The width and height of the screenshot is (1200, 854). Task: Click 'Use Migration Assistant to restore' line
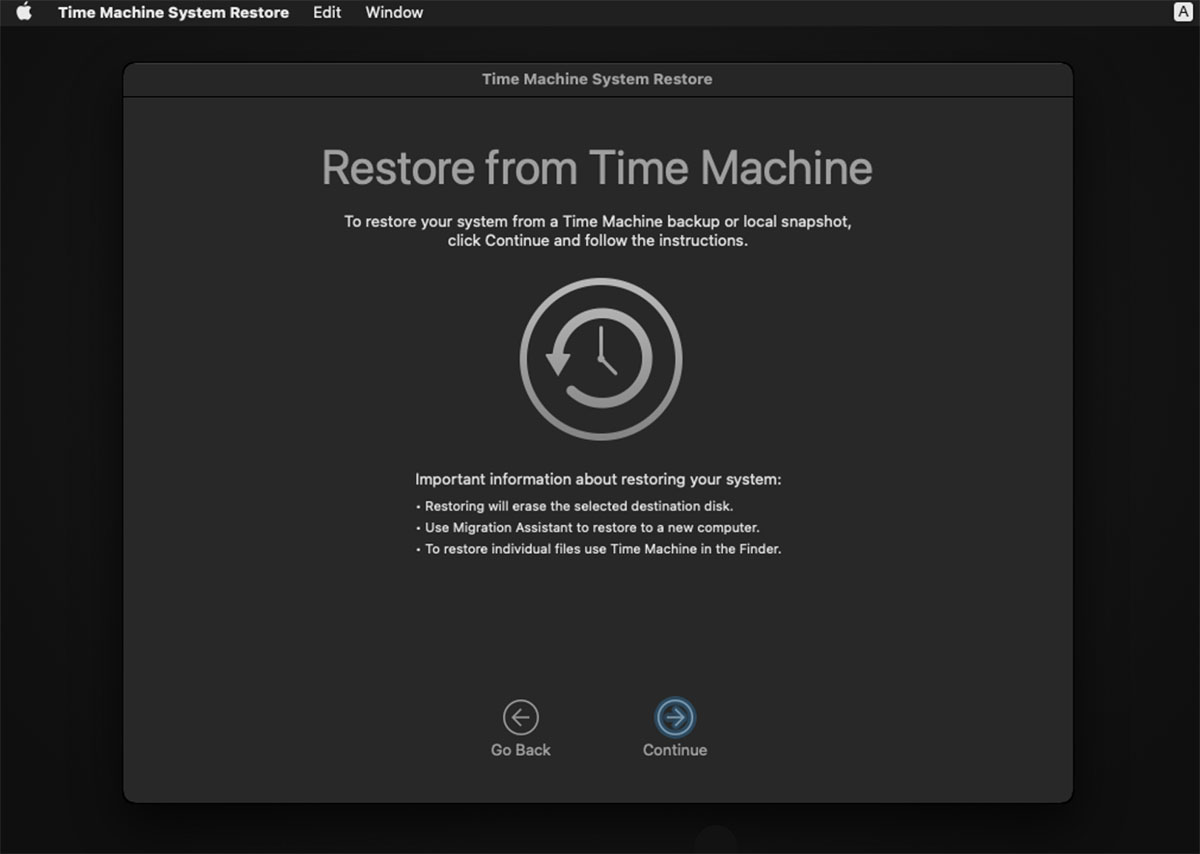588,527
